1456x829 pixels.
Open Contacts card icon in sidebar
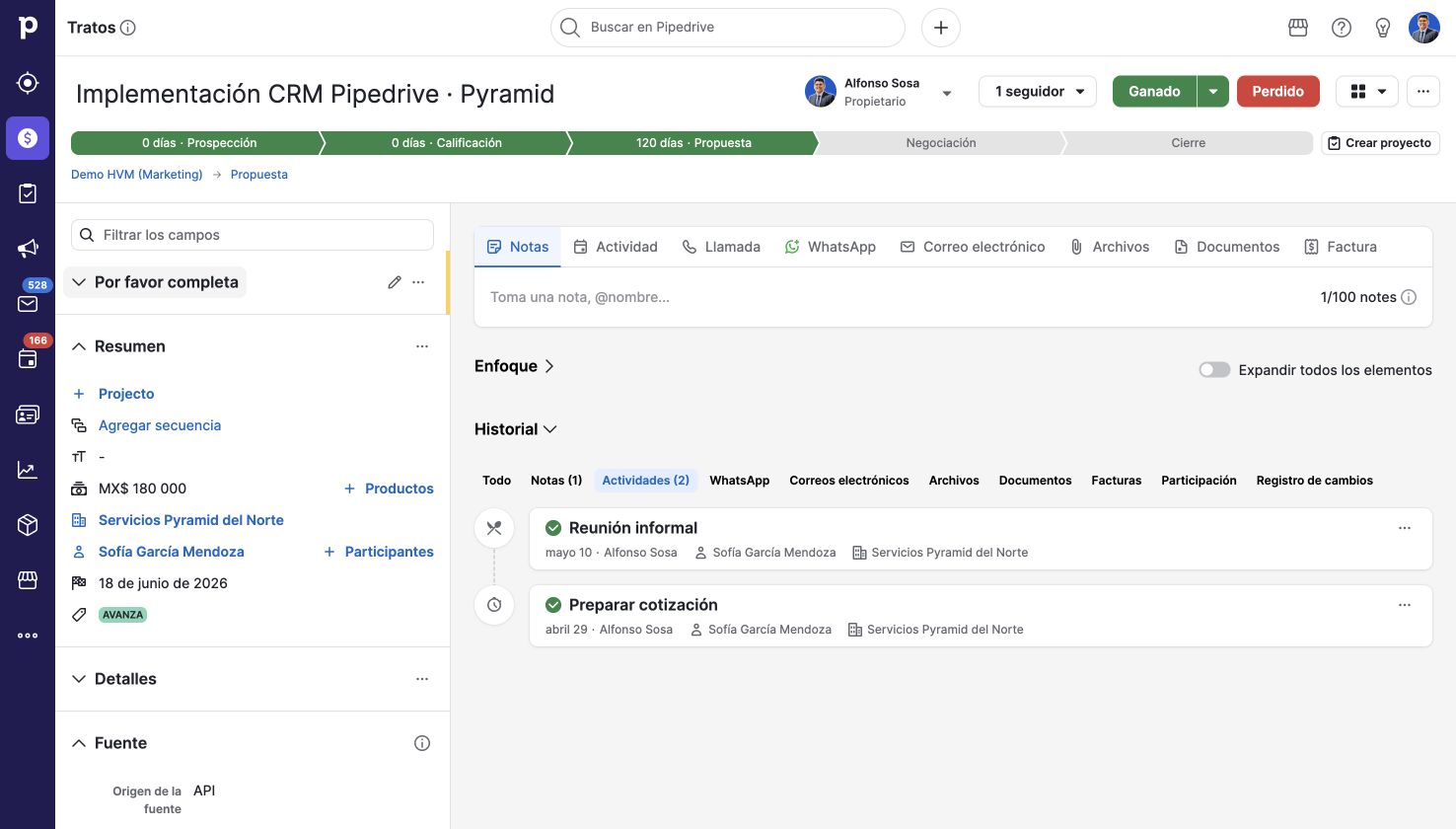coord(28,414)
